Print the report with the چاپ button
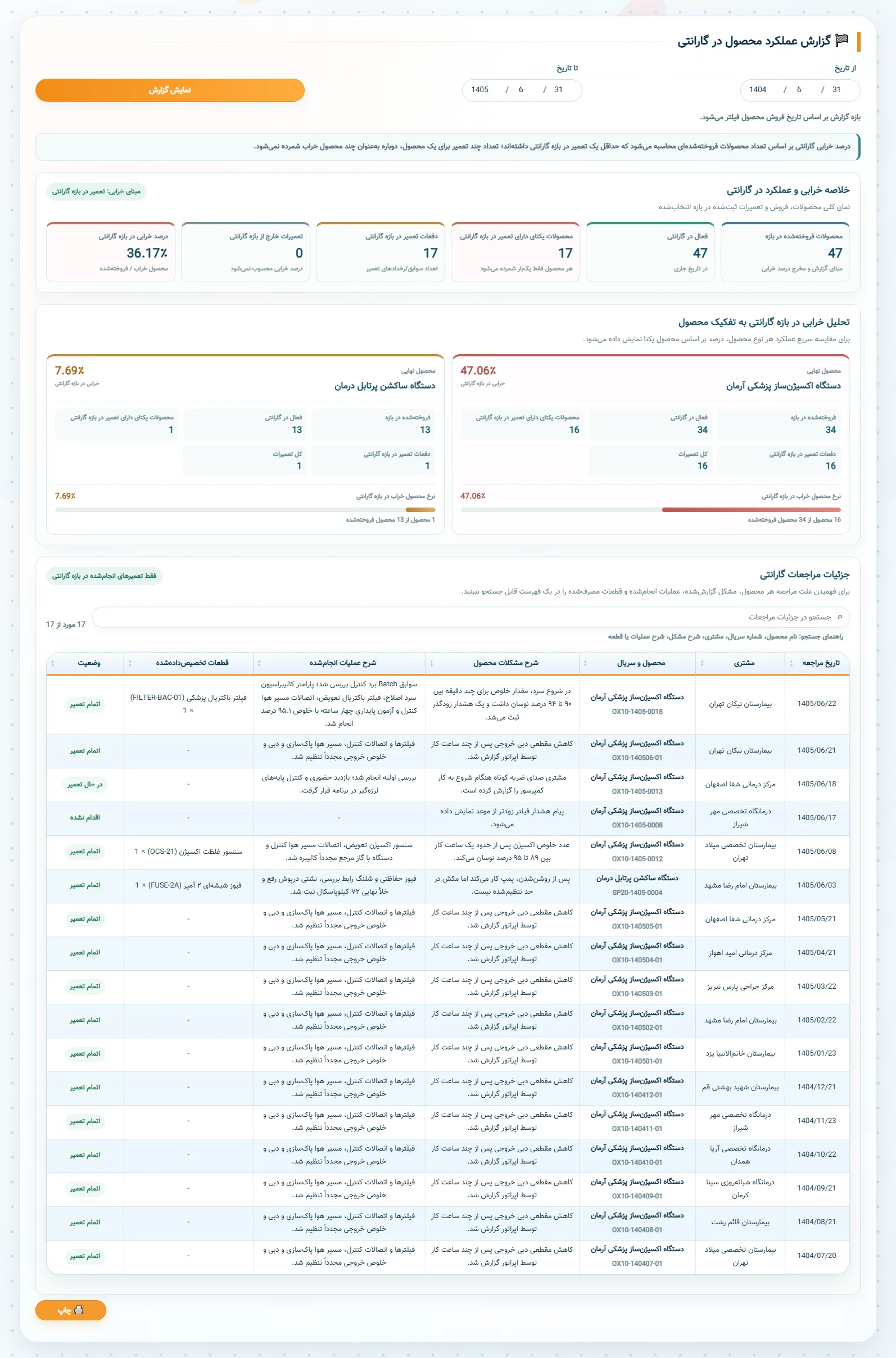The width and height of the screenshot is (896, 1358). (71, 1310)
